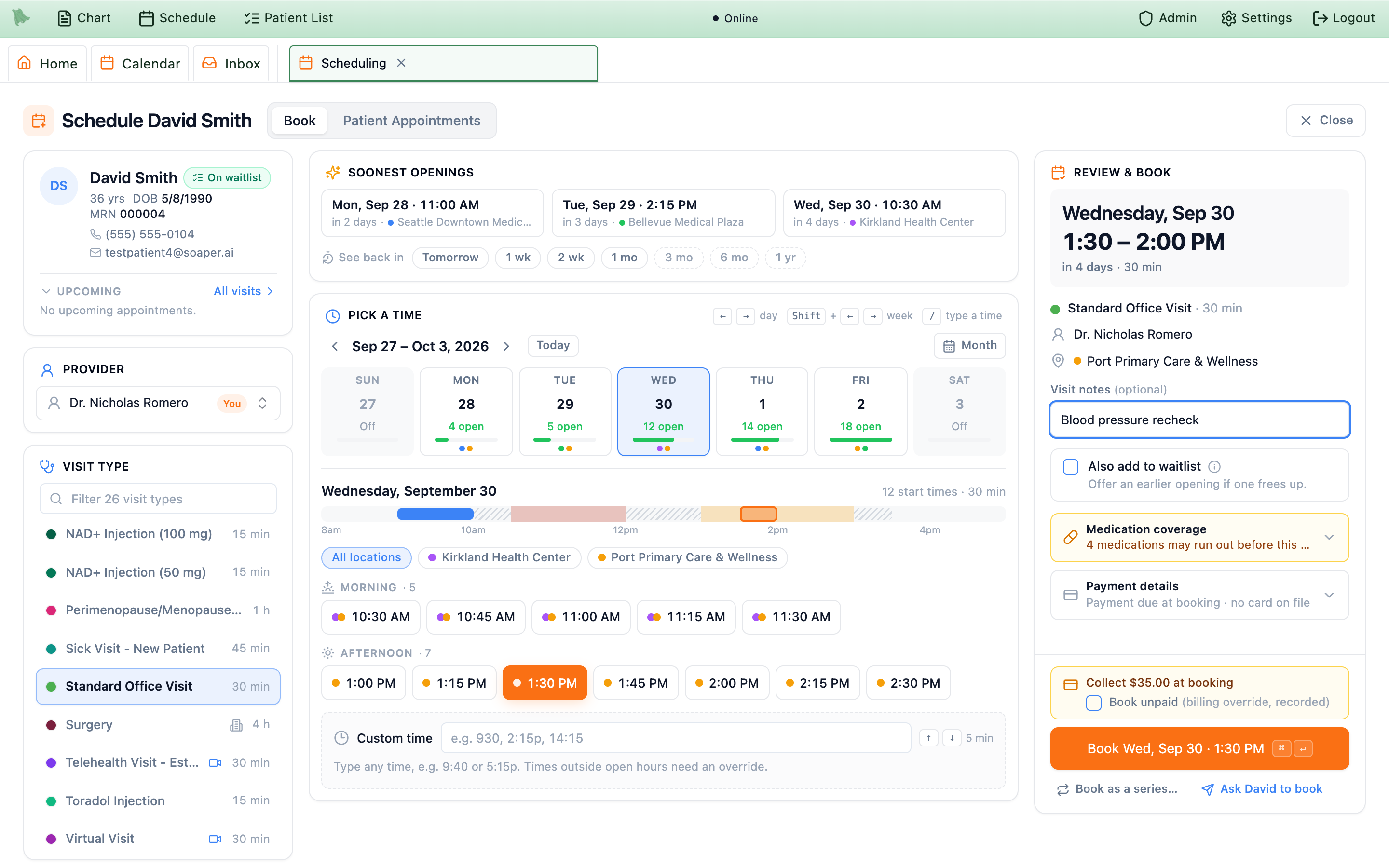Open the Calendar tab

[140, 63]
